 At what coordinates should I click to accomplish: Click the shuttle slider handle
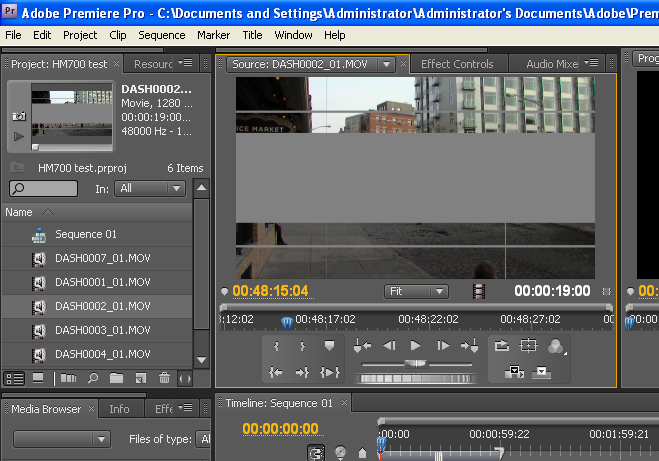(x=415, y=364)
